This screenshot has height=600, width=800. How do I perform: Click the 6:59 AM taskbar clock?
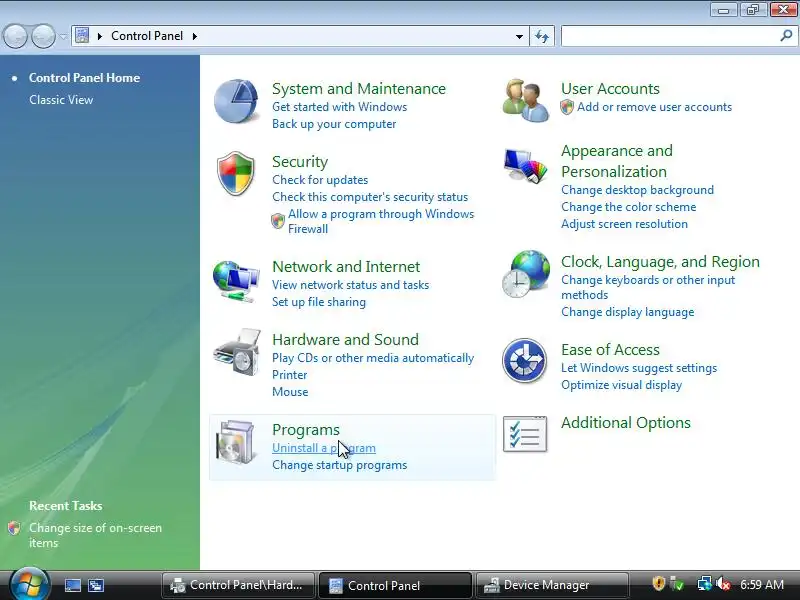[762, 584]
